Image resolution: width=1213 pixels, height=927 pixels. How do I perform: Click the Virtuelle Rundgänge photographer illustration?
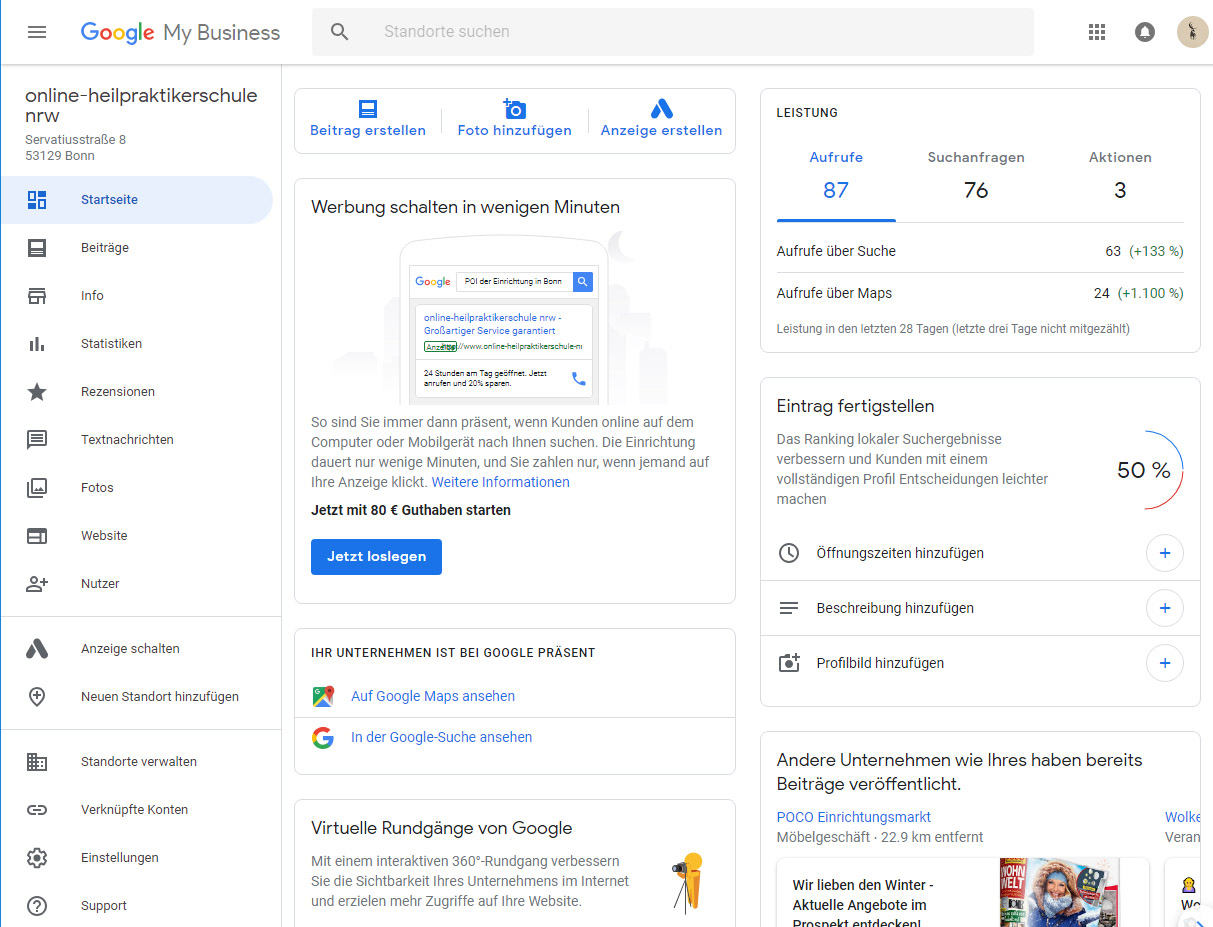(x=688, y=882)
